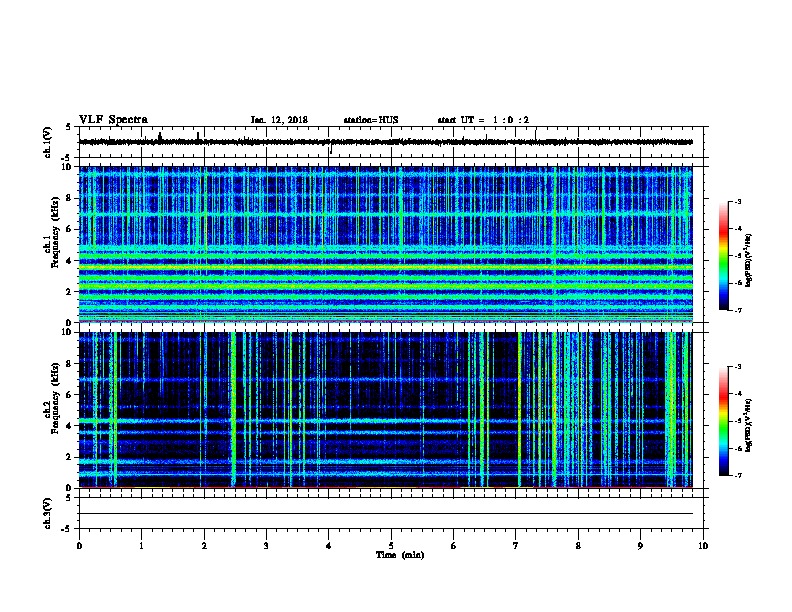Click the time axis tick label "7"
792x612 pixels.
click(x=516, y=546)
